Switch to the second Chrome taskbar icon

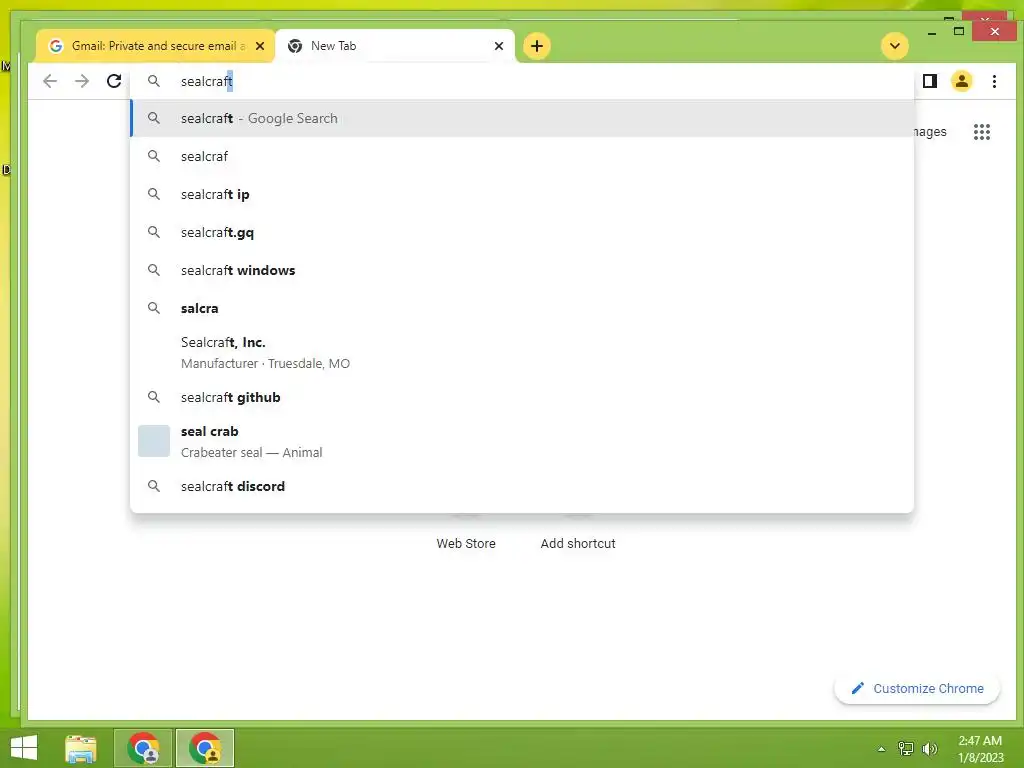tap(205, 748)
